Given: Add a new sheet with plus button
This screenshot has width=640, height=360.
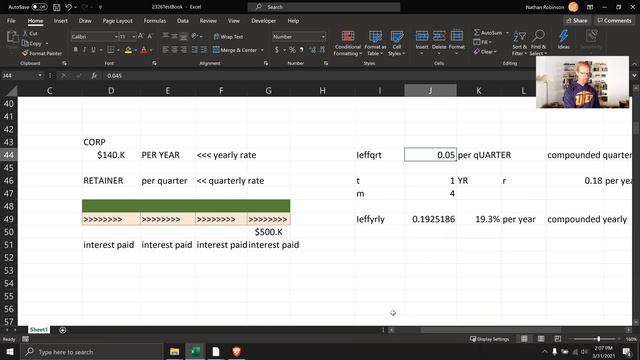Looking at the screenshot, I should 62,330.
